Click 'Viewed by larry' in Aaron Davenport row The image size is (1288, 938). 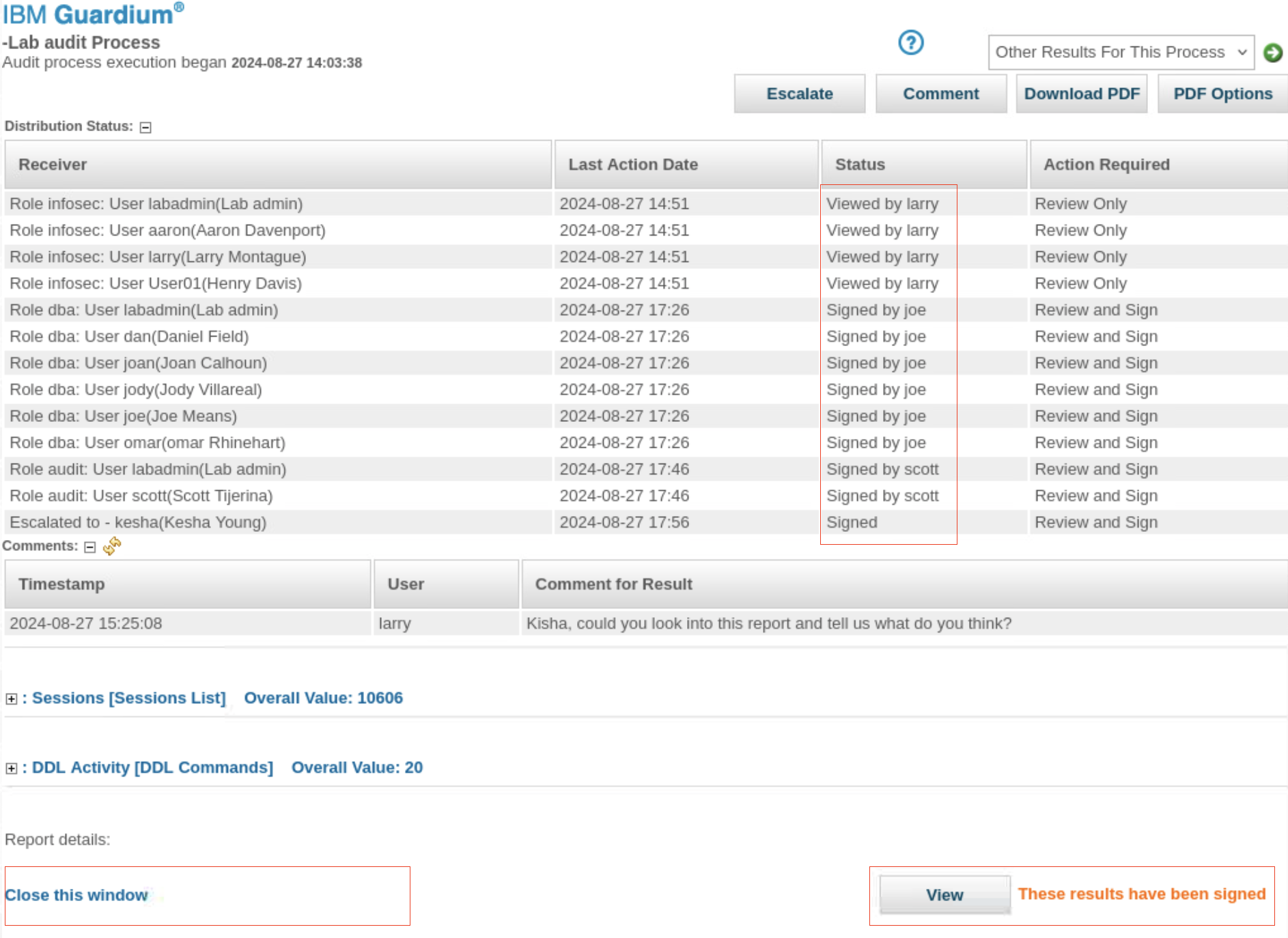point(882,230)
